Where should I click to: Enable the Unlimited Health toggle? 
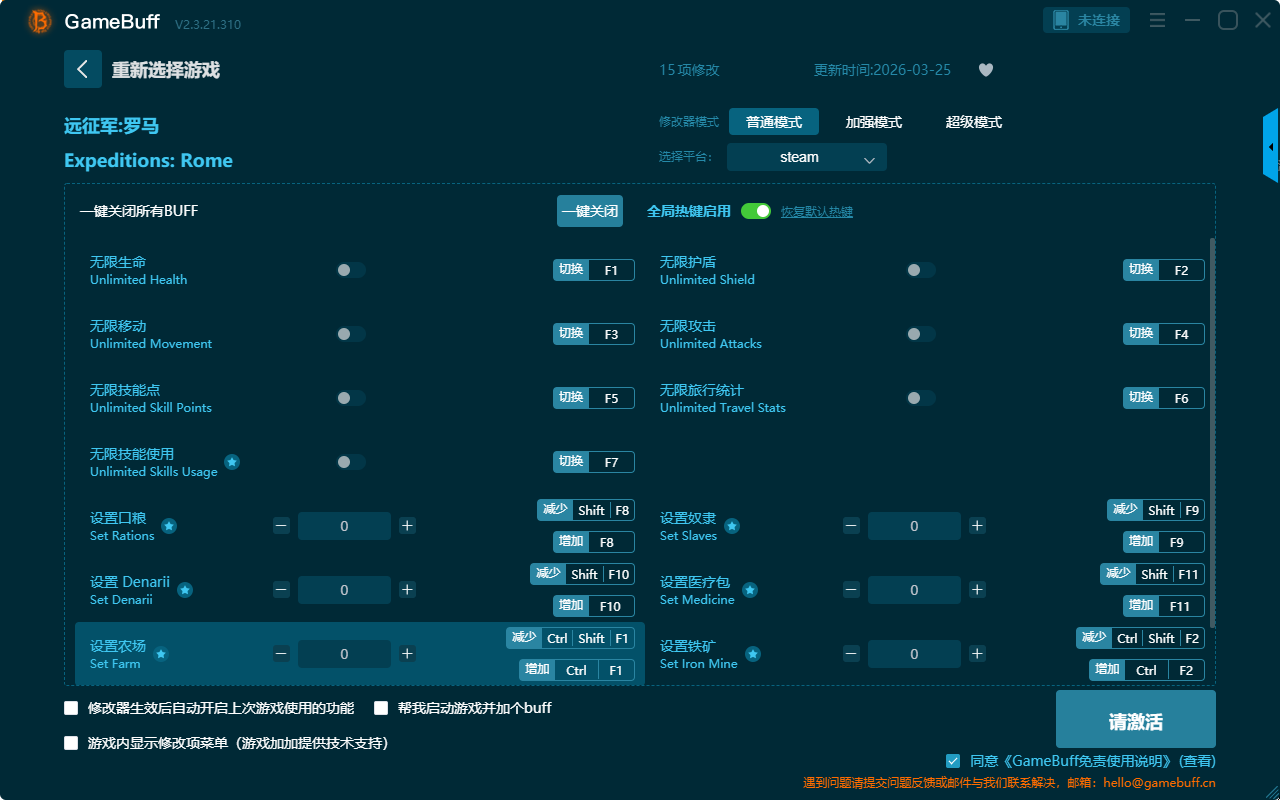coord(351,270)
